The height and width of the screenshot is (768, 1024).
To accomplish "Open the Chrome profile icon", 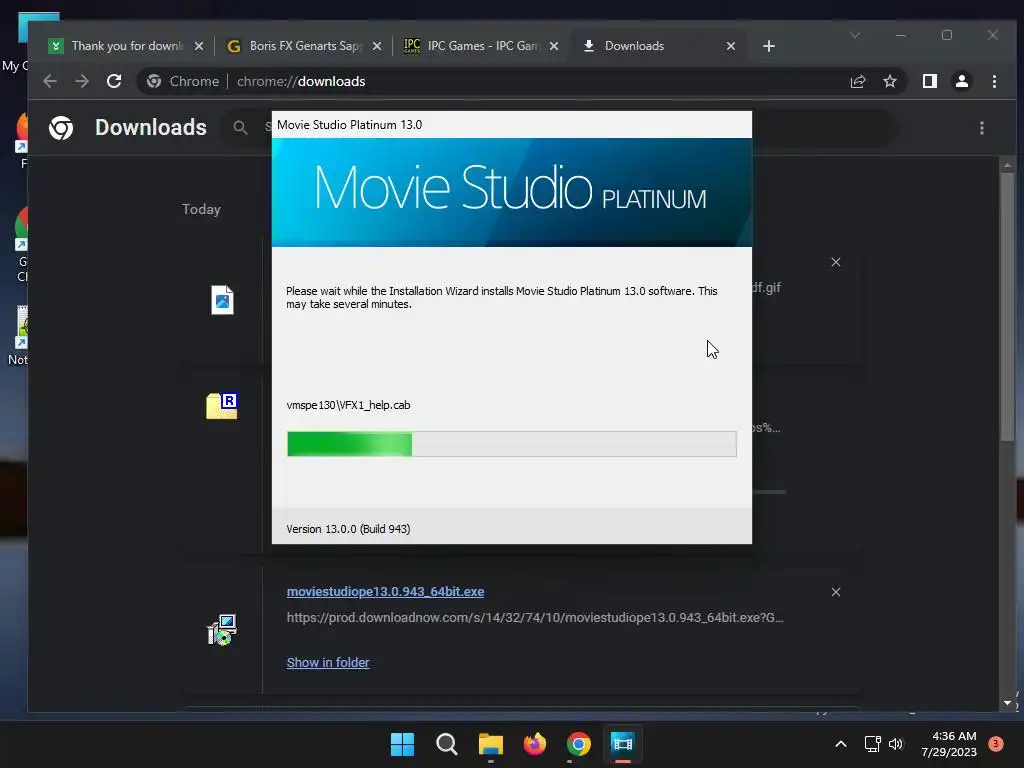I will pos(961,81).
